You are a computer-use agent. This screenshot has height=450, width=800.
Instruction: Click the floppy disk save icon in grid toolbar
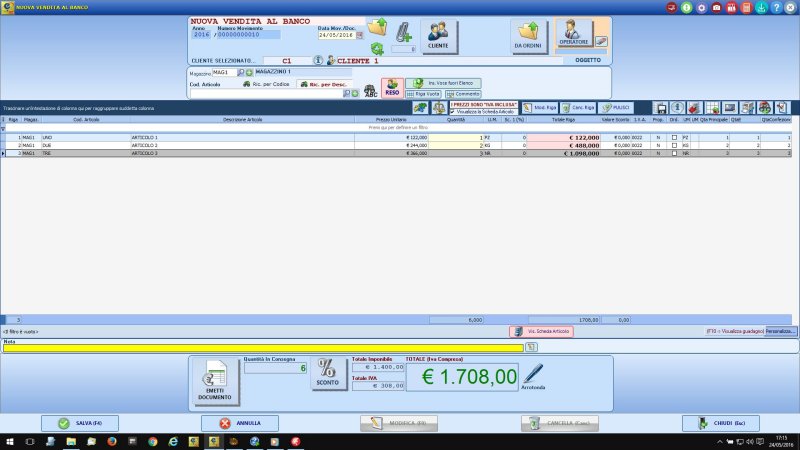(x=661, y=108)
